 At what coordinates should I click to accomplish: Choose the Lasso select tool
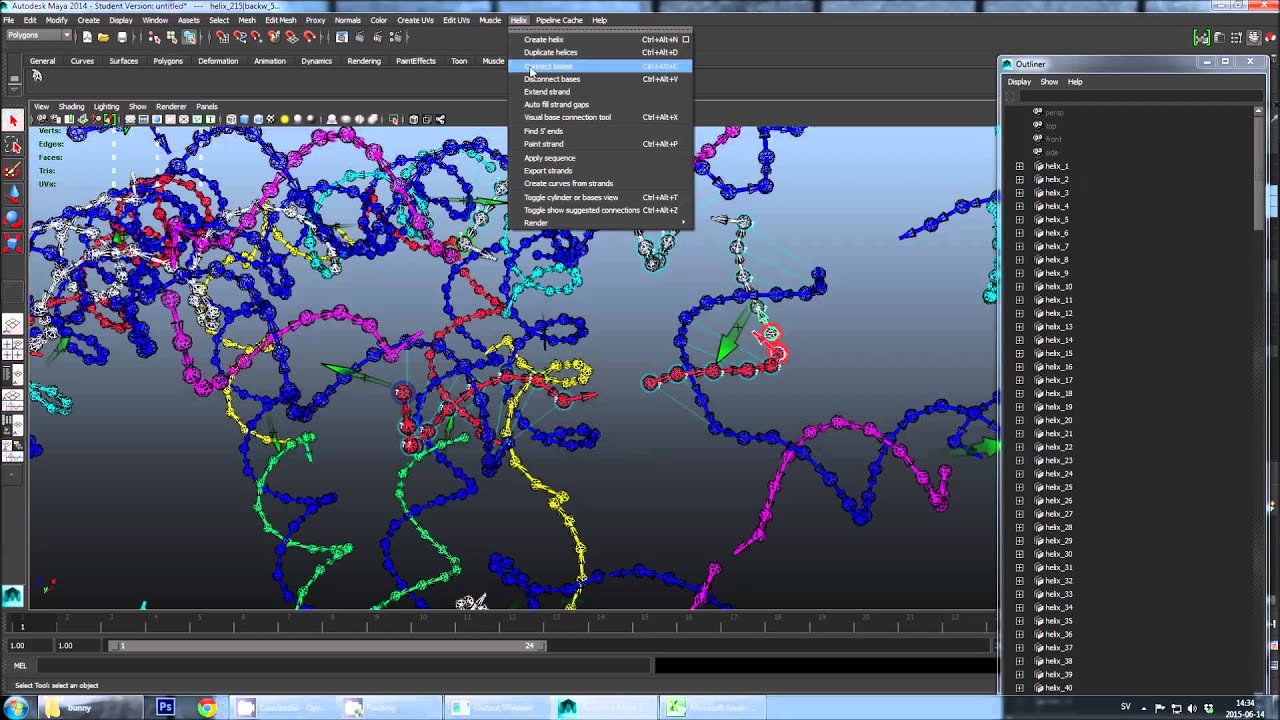pos(13,146)
